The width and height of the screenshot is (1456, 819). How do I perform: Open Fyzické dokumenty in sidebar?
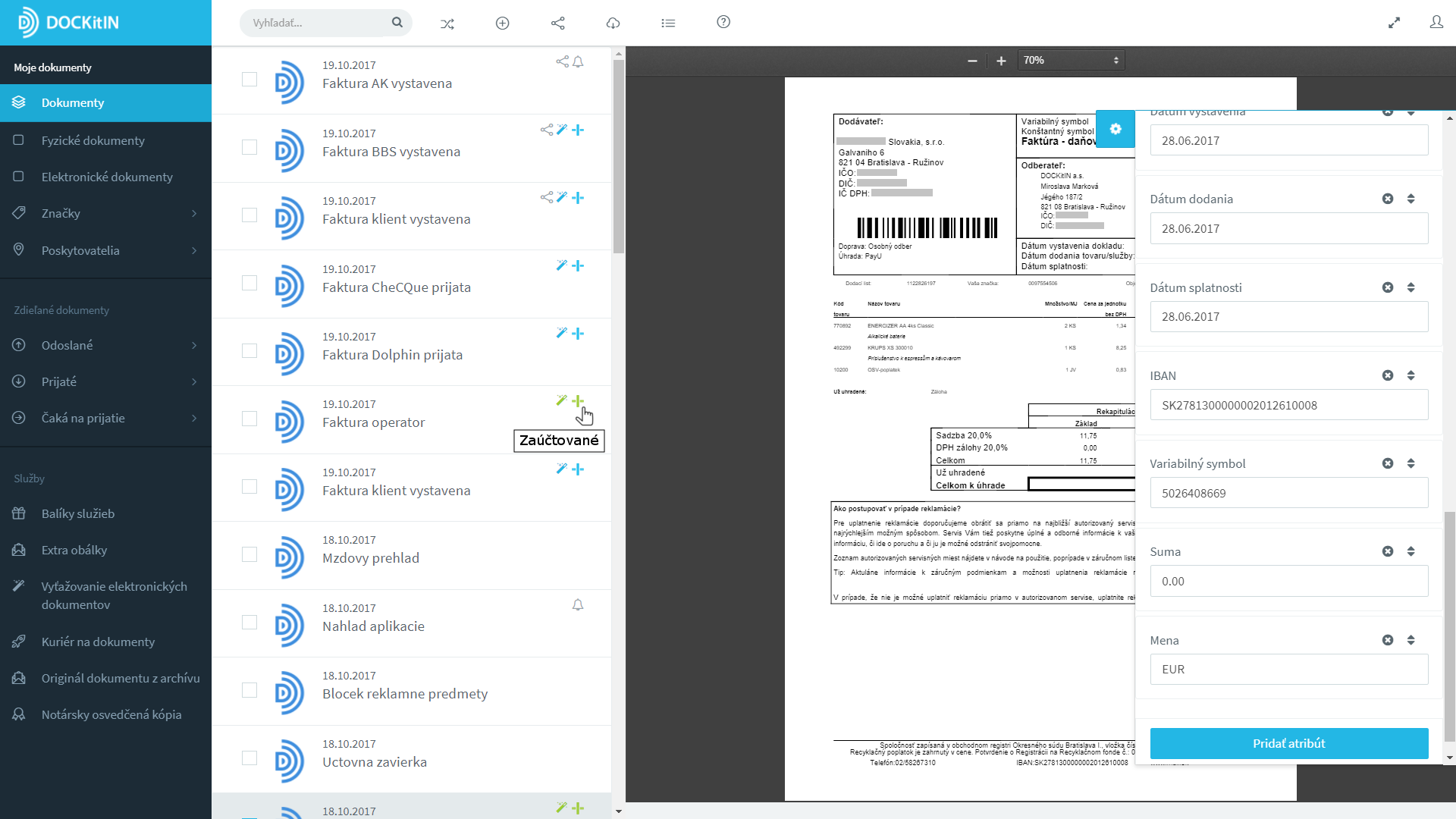tap(93, 140)
